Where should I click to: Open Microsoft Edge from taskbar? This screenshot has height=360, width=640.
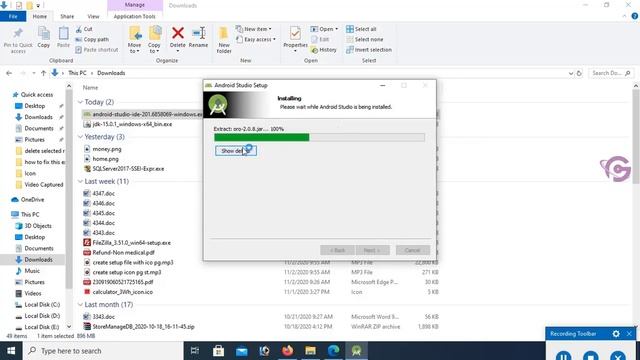click(333, 351)
